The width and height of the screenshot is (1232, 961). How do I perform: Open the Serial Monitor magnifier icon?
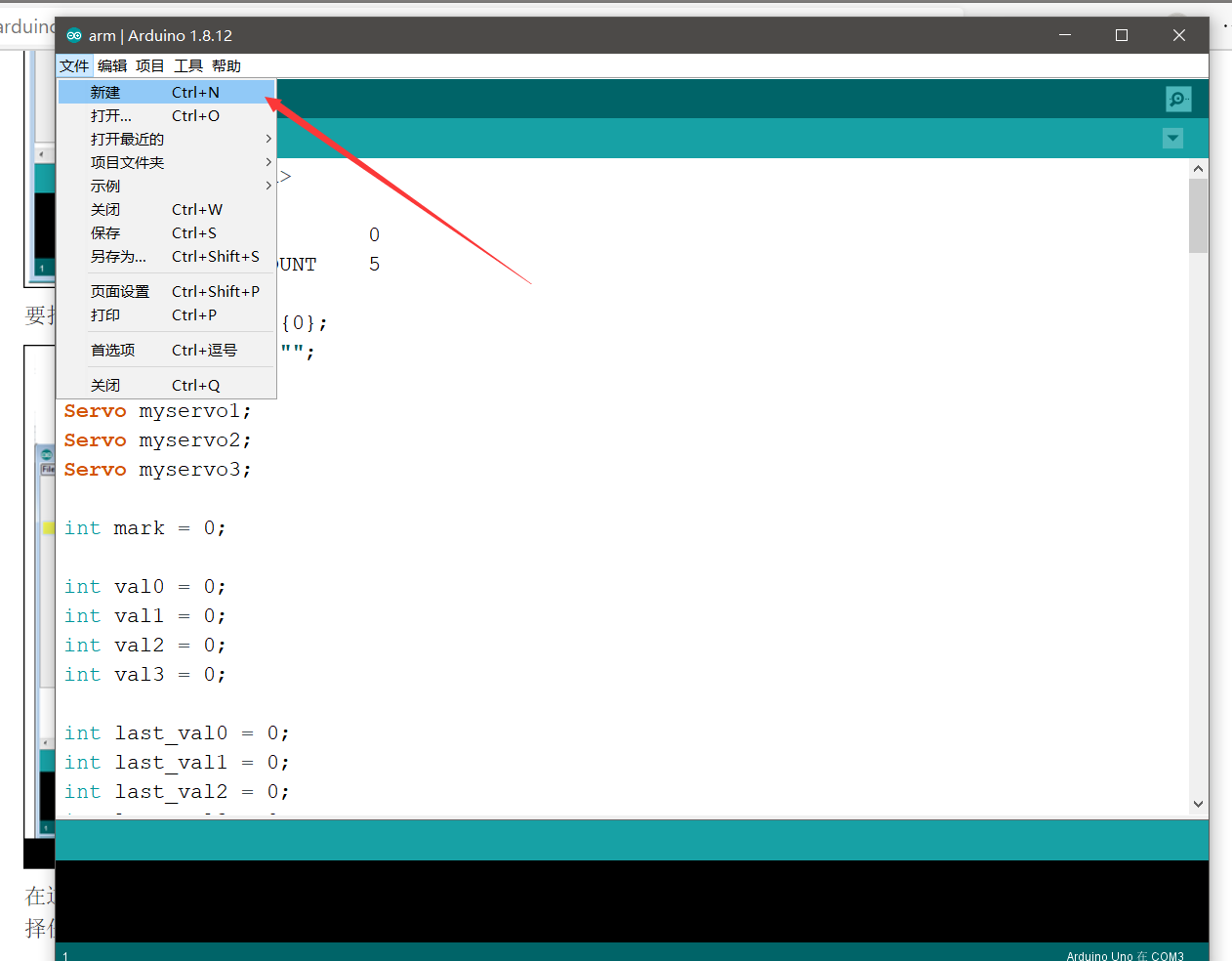coord(1178,99)
